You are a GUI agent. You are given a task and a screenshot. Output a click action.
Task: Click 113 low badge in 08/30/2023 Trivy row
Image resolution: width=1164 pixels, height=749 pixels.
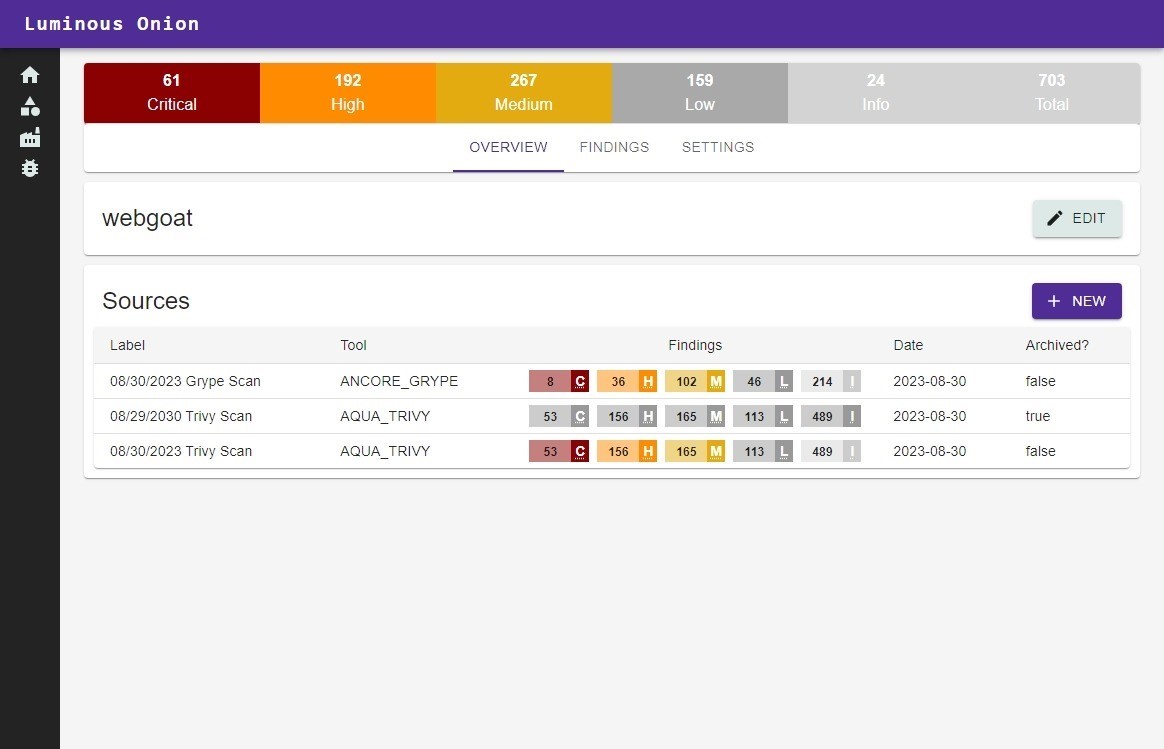[762, 451]
